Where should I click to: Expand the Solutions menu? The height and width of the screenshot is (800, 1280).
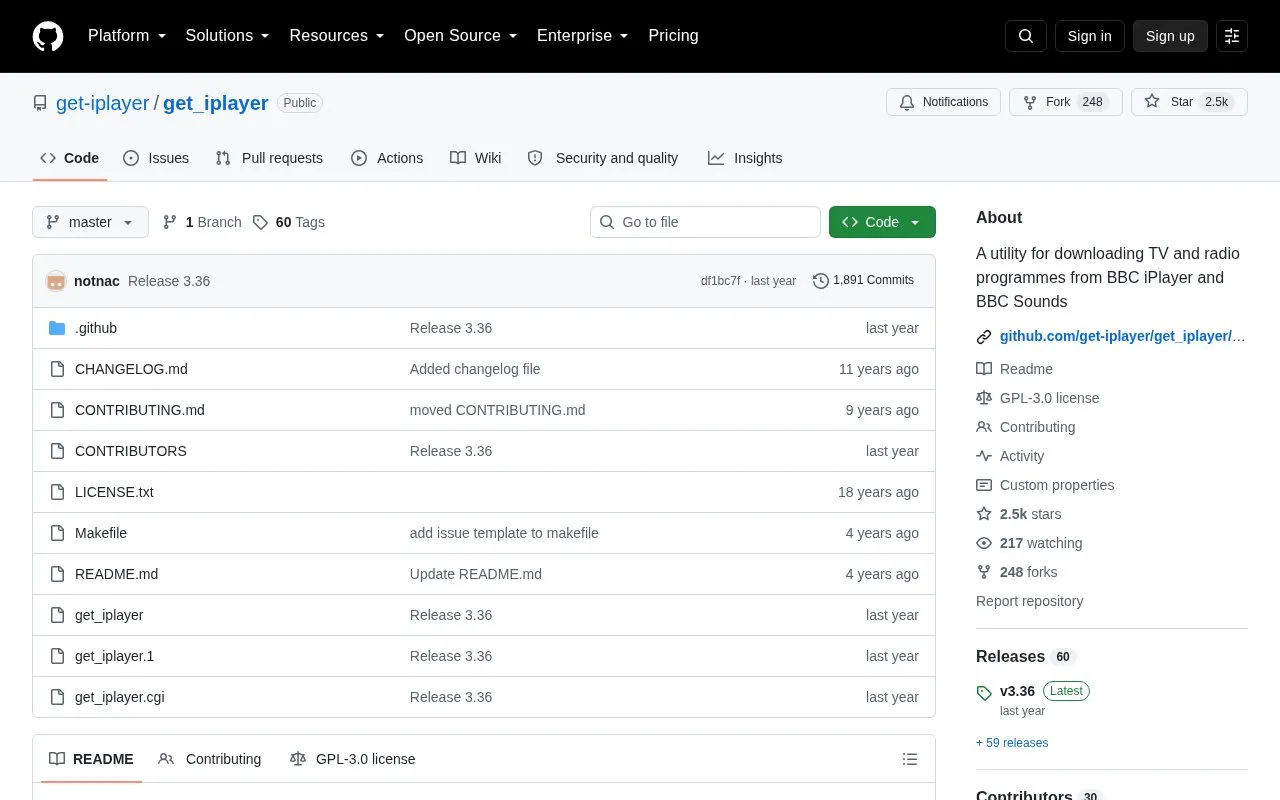[x=228, y=36]
